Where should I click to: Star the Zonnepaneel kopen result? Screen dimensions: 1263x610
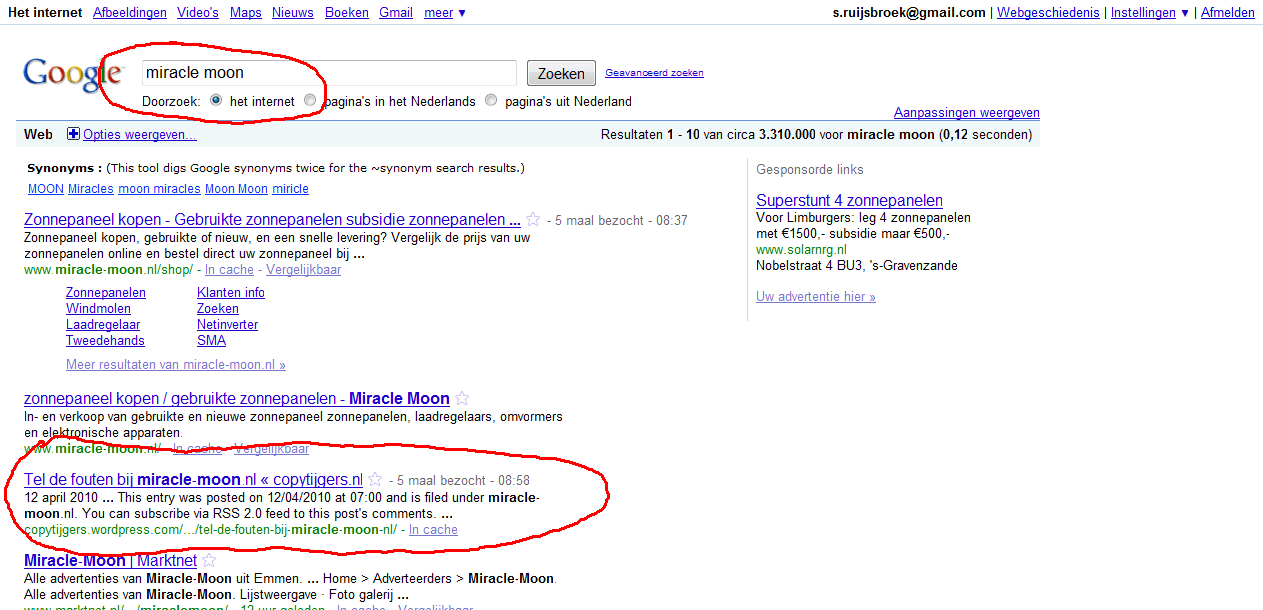click(x=533, y=220)
